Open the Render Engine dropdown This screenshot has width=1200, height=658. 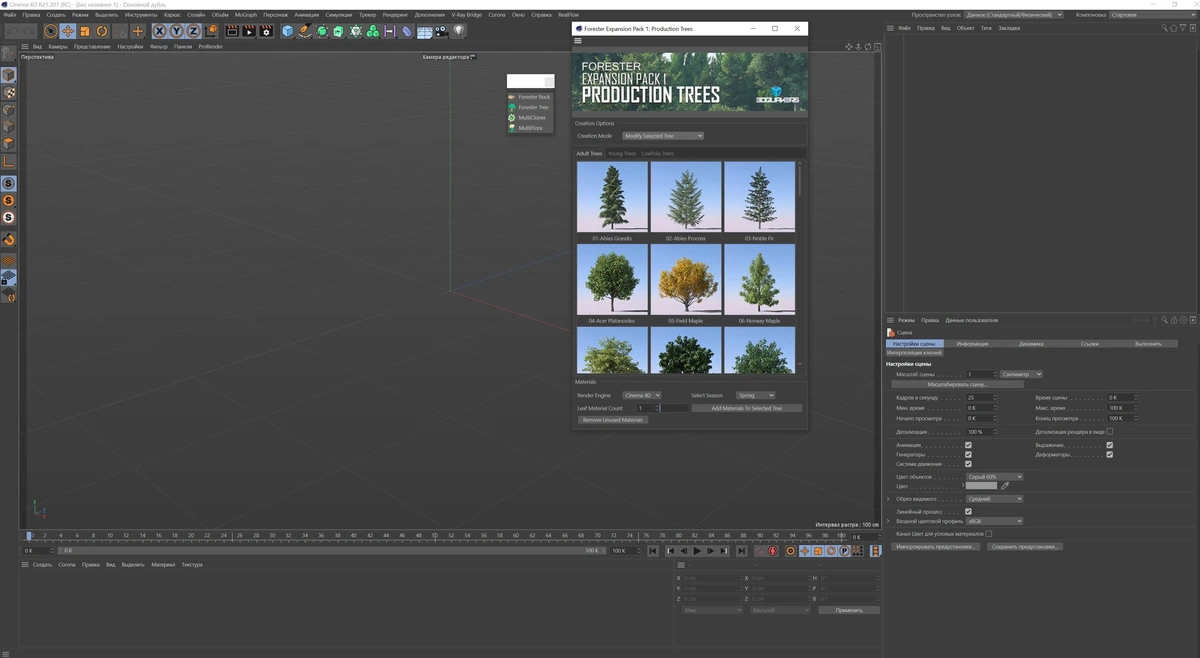[642, 396]
